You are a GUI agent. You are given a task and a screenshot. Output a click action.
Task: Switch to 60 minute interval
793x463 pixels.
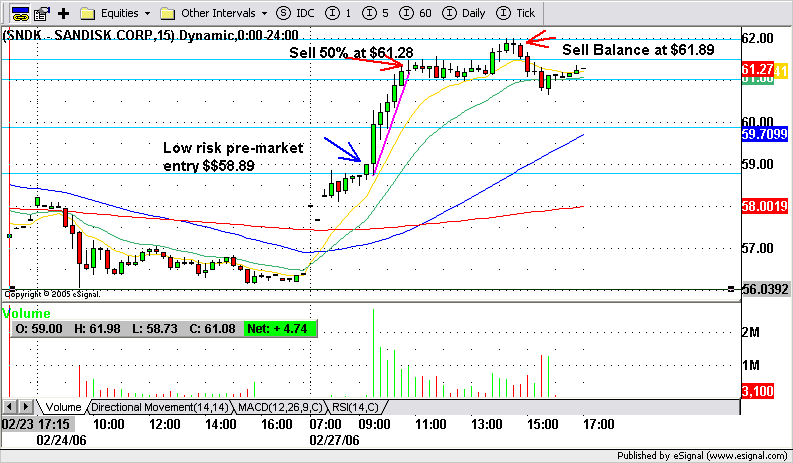point(416,13)
